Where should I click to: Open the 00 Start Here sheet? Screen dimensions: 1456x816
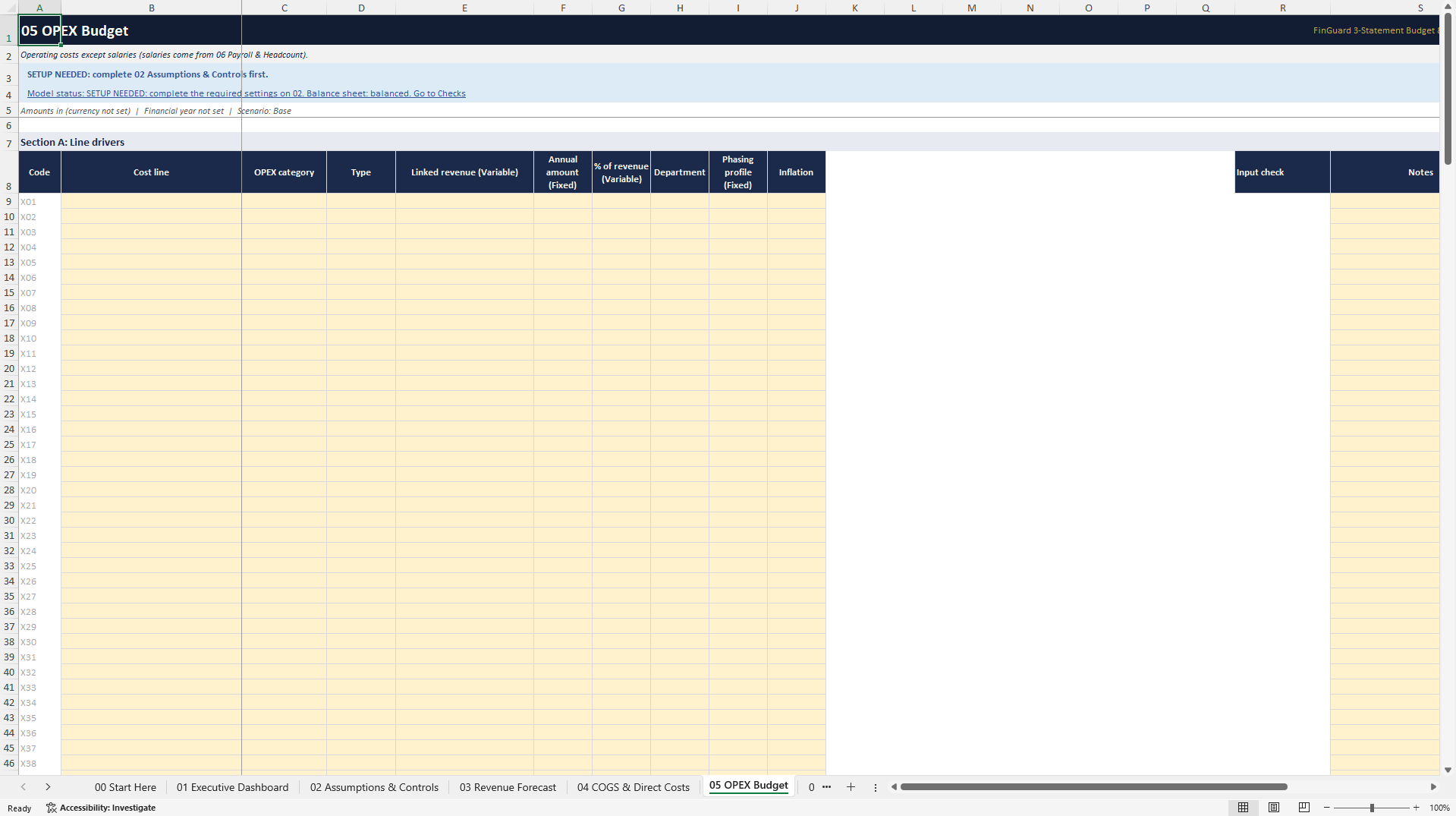click(x=125, y=787)
